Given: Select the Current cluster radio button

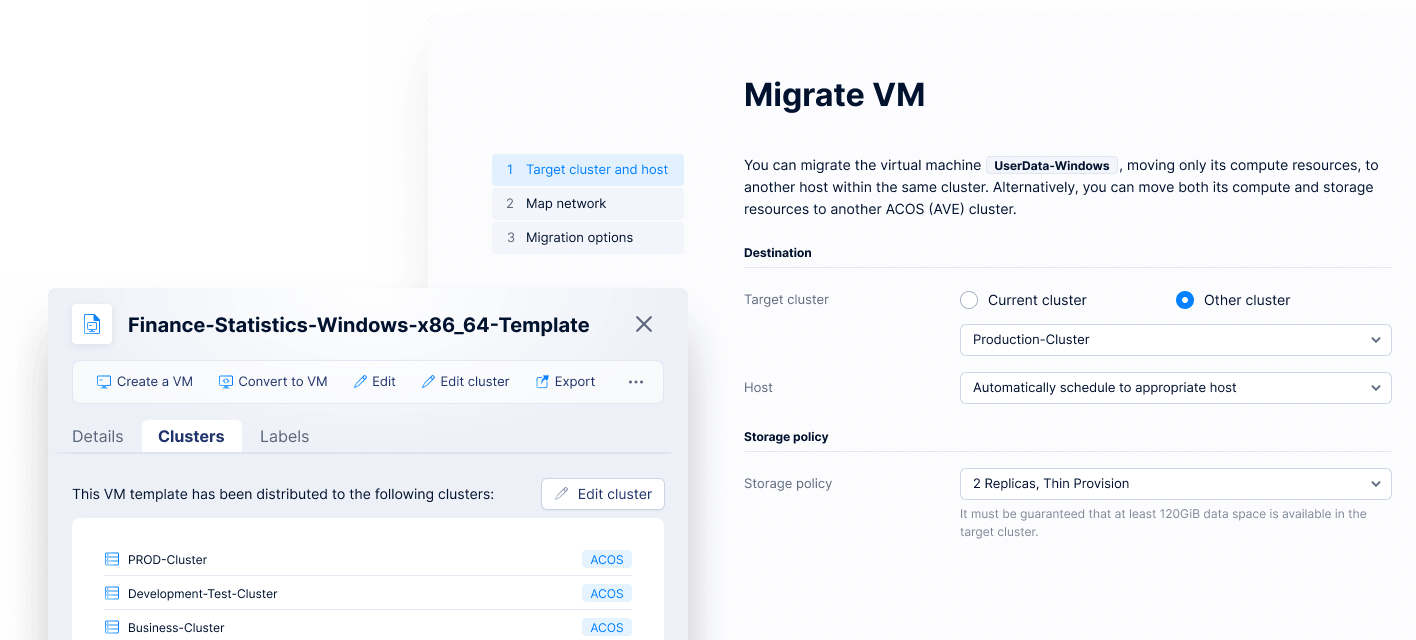Looking at the screenshot, I should [x=968, y=300].
